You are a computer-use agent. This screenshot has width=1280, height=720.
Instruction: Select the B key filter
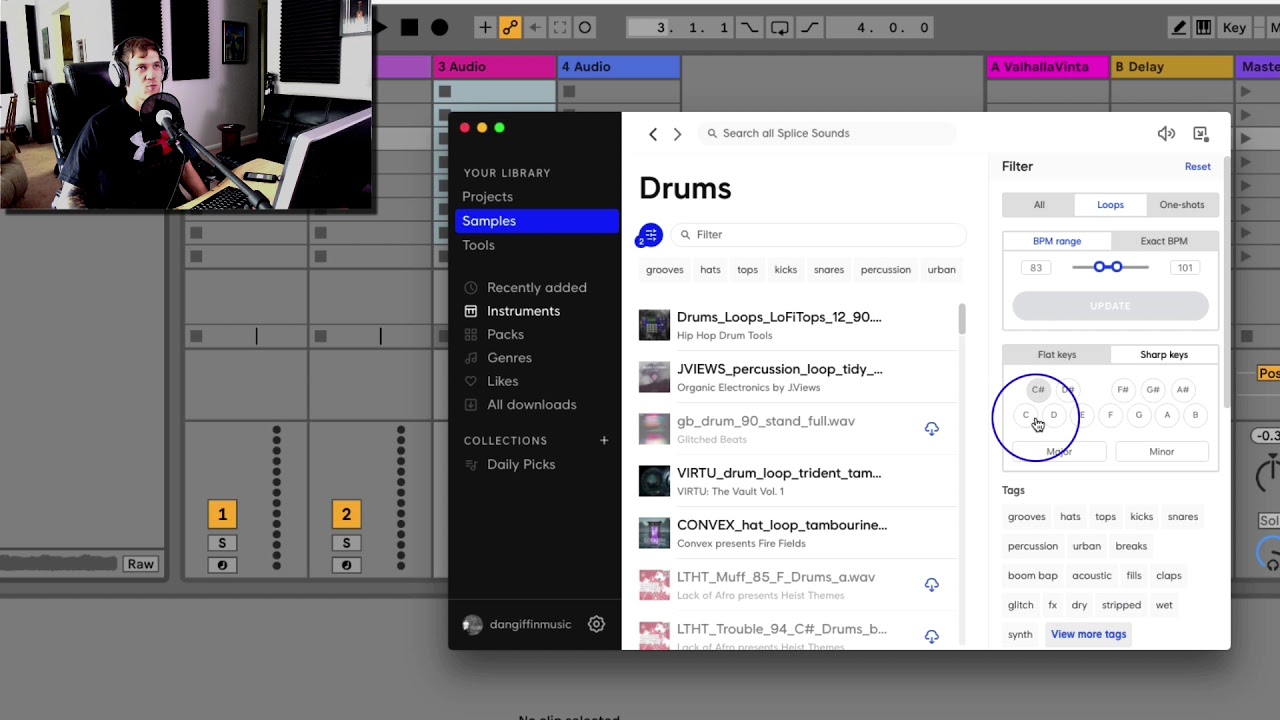(1195, 415)
